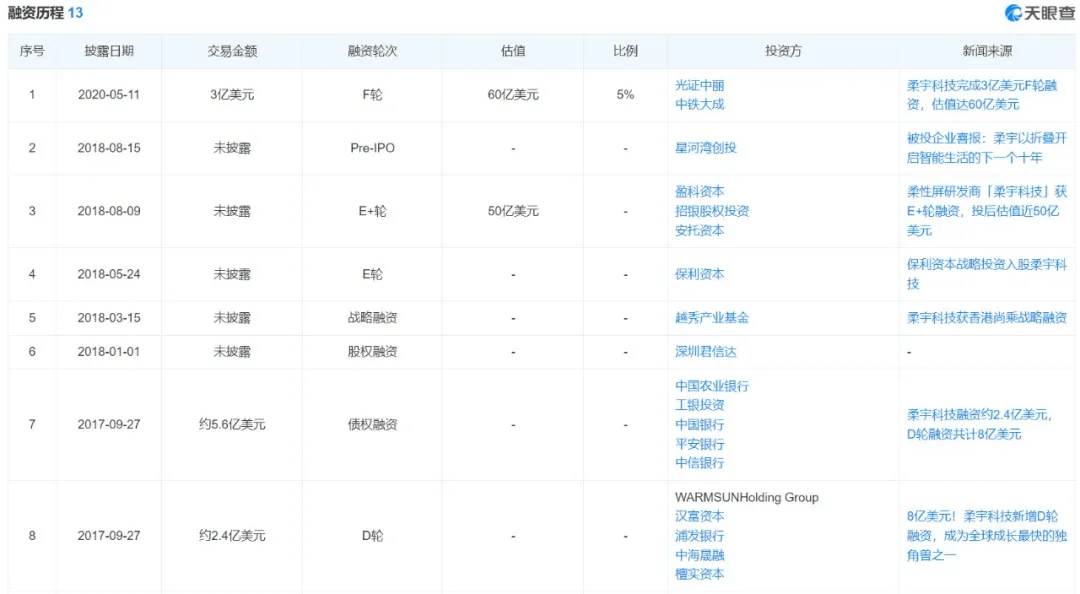Open the 星河湾创投 investor page
This screenshot has width=1080, height=594.
[x=705, y=148]
